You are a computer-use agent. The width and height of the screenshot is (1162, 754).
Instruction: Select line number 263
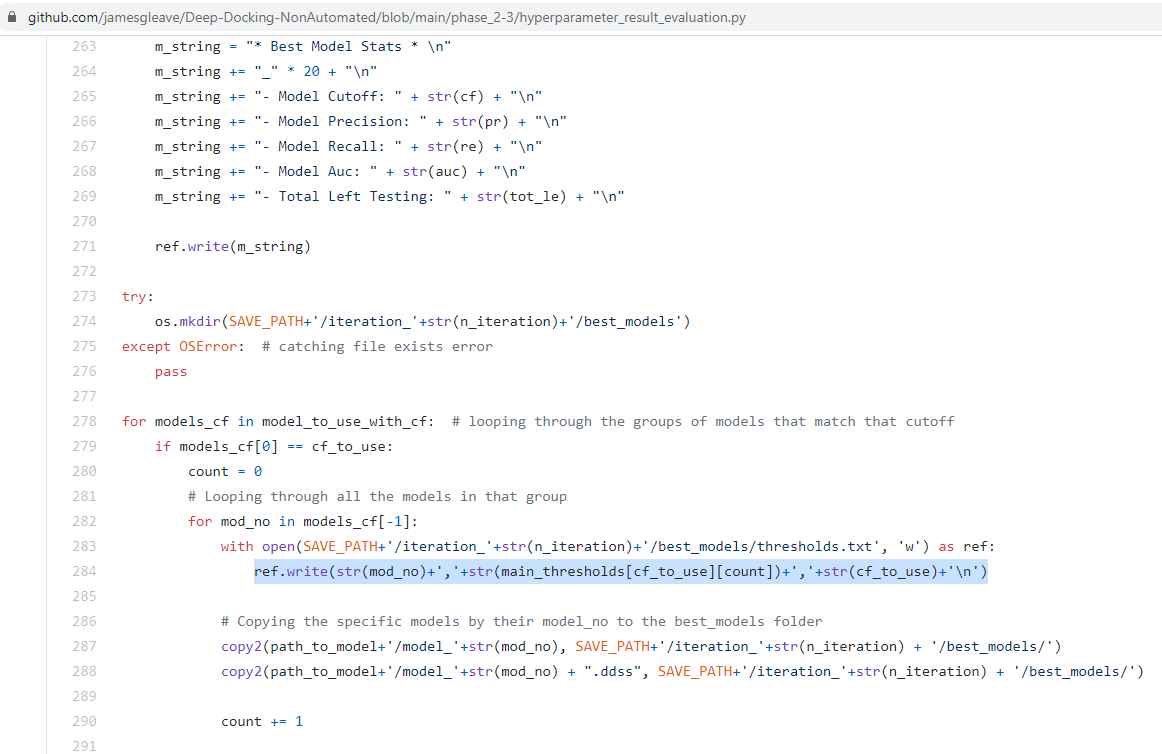click(x=84, y=45)
